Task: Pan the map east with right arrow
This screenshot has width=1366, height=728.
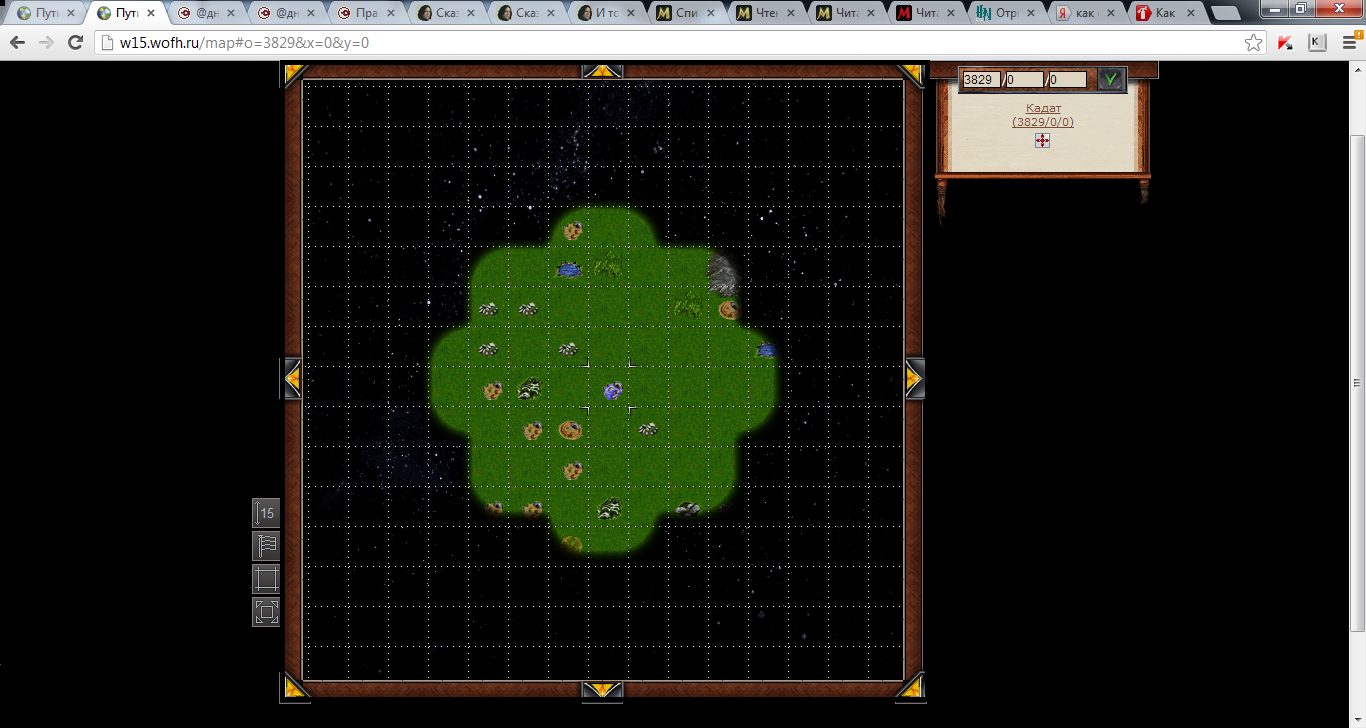Action: [915, 379]
